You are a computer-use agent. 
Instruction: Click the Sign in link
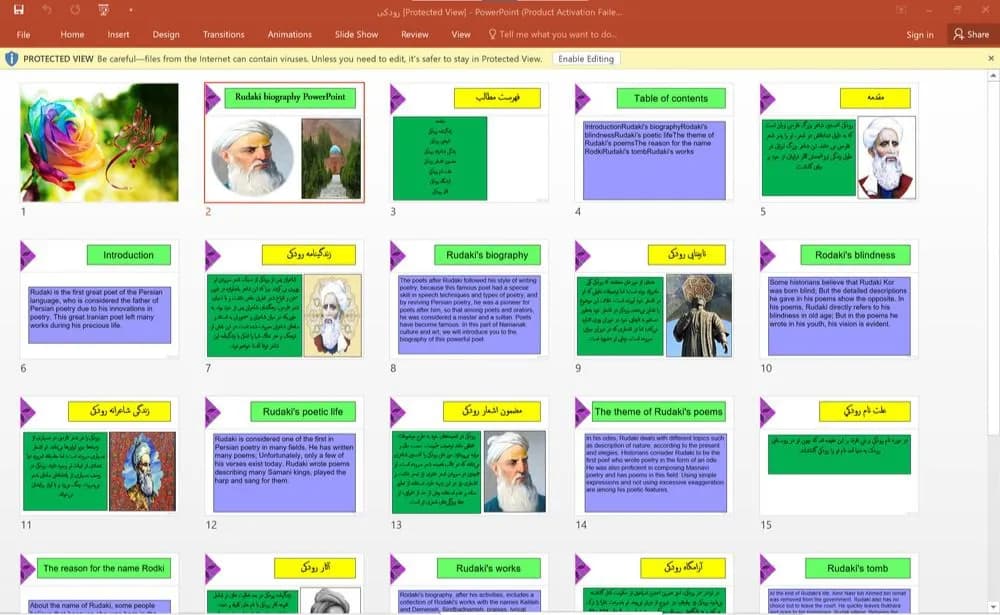click(920, 34)
